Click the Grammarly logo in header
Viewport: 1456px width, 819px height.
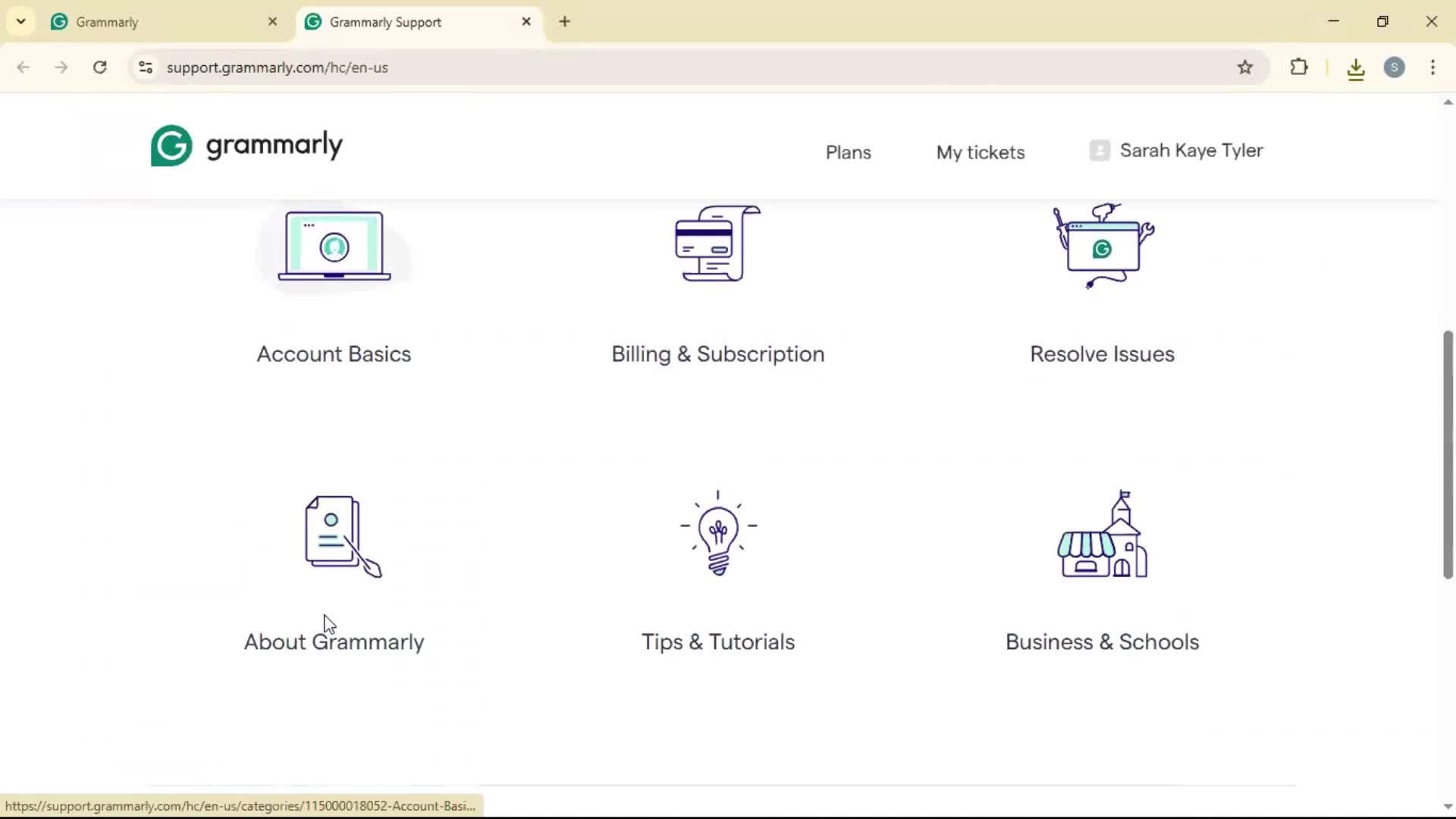coord(246,146)
